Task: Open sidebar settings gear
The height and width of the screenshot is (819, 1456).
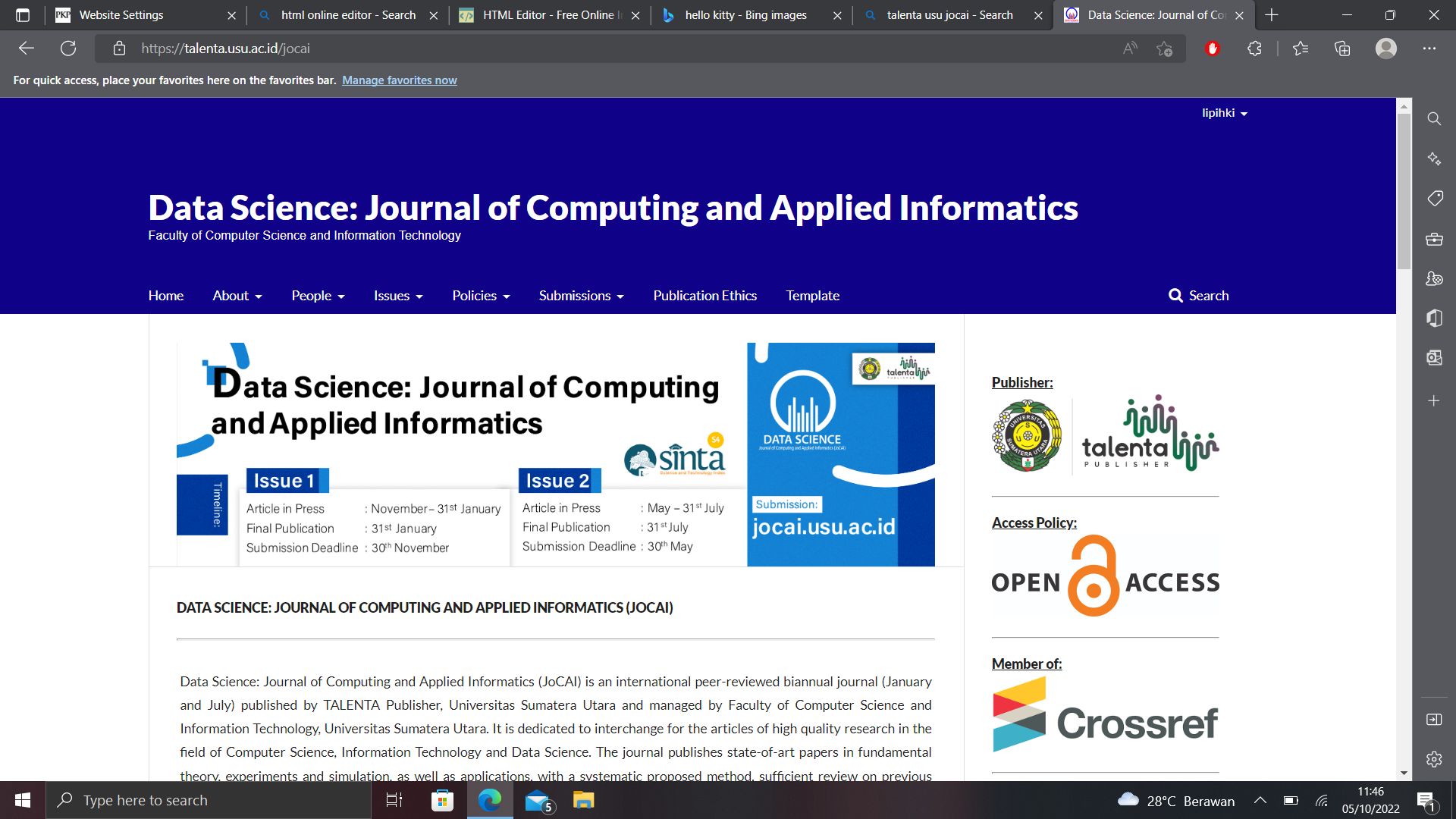Action: 1434,759
